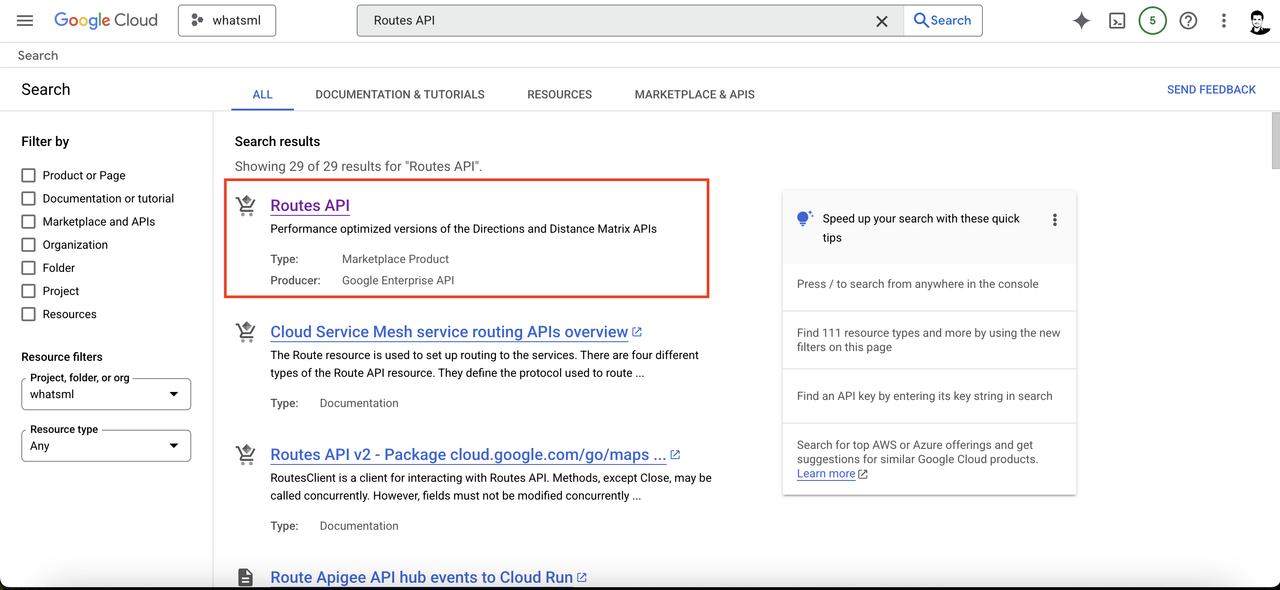Click cart icon beside Routes API v2 result

click(245, 455)
